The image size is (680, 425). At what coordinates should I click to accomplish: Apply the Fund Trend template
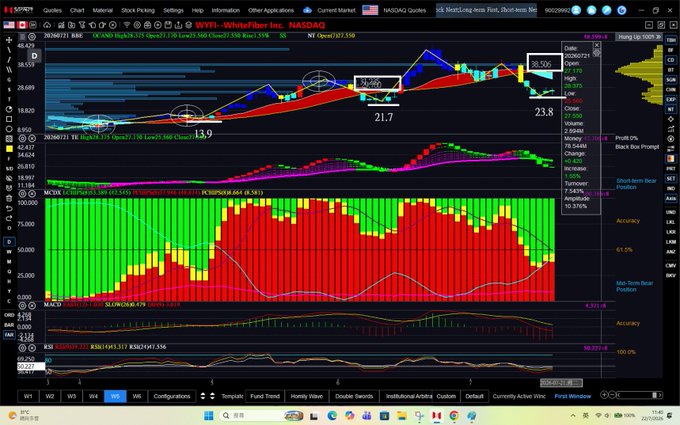265,396
